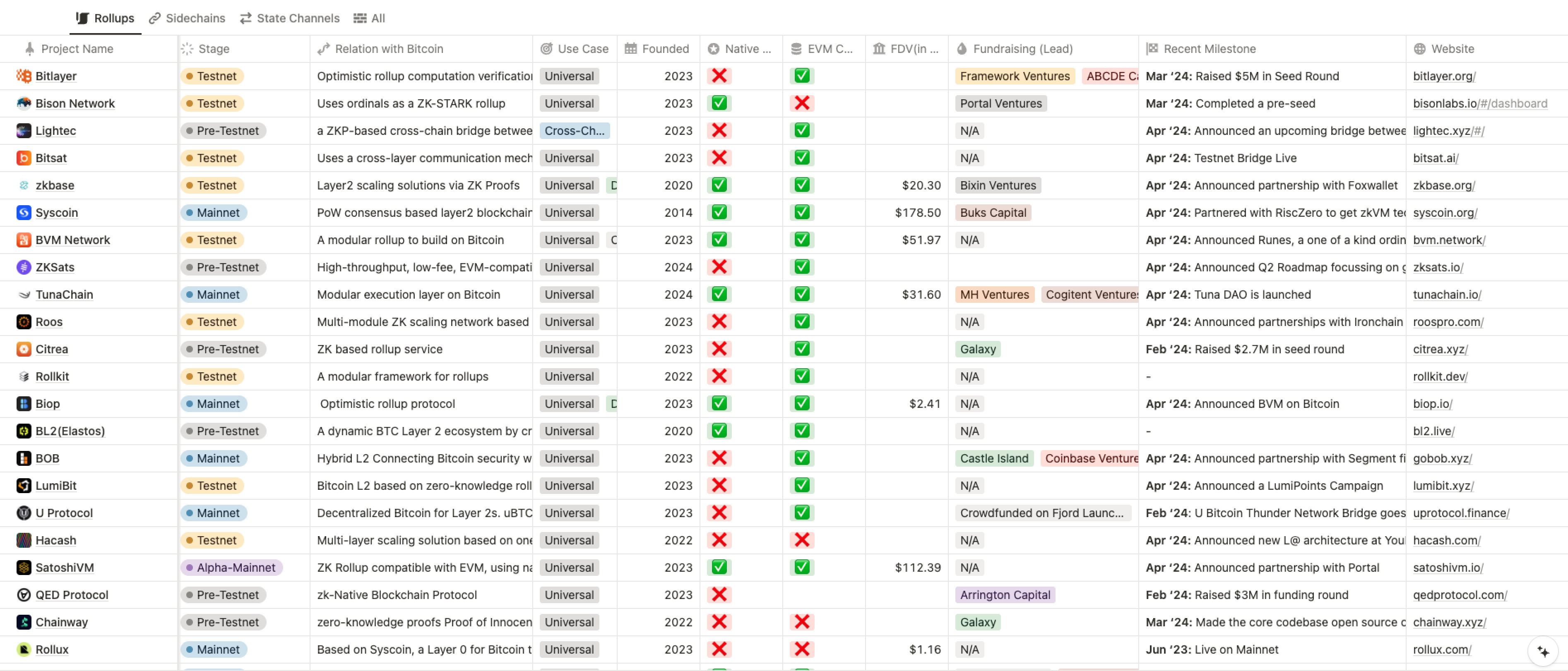Open the FDV column header menu
This screenshot has height=671, width=1568.
point(907,49)
